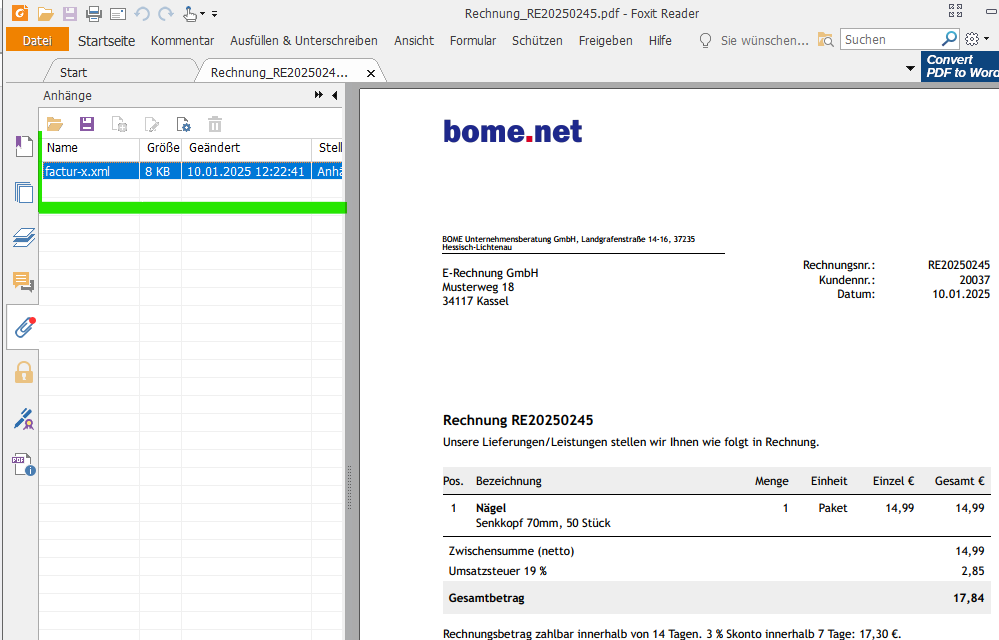Expand the Anhänge panel with double arrow
Viewport: 999px width, 640px height.
[x=319, y=95]
